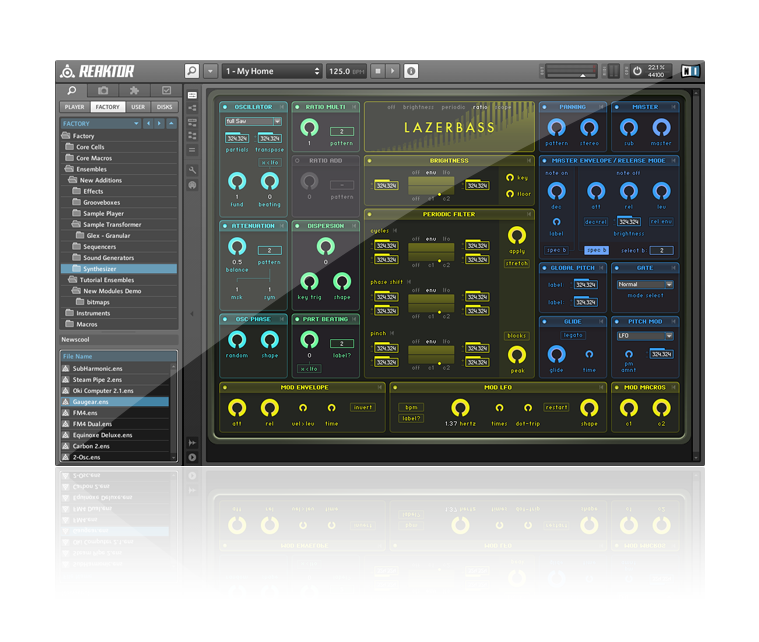
Task: Click the 'invert' button in Mod Envelope
Action: pyautogui.click(x=362, y=407)
